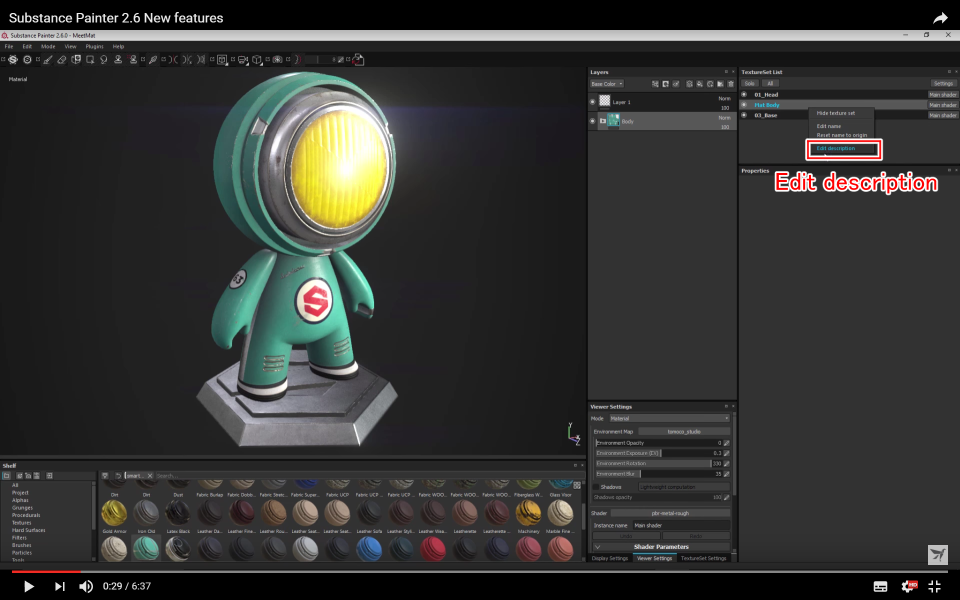Open export document icon at toolbar end

click(x=359, y=59)
